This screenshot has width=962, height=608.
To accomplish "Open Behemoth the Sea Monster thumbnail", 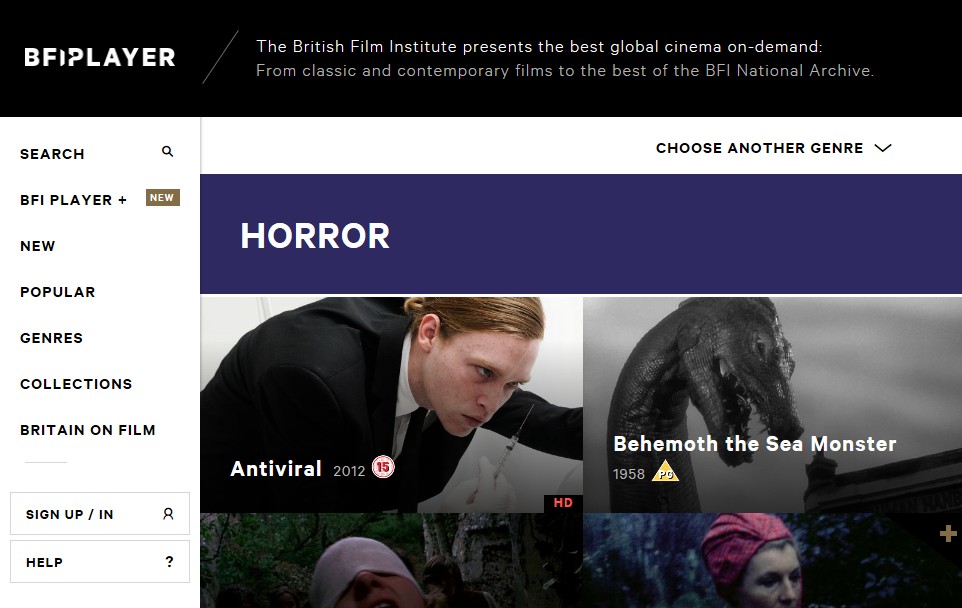I will tap(772, 405).
